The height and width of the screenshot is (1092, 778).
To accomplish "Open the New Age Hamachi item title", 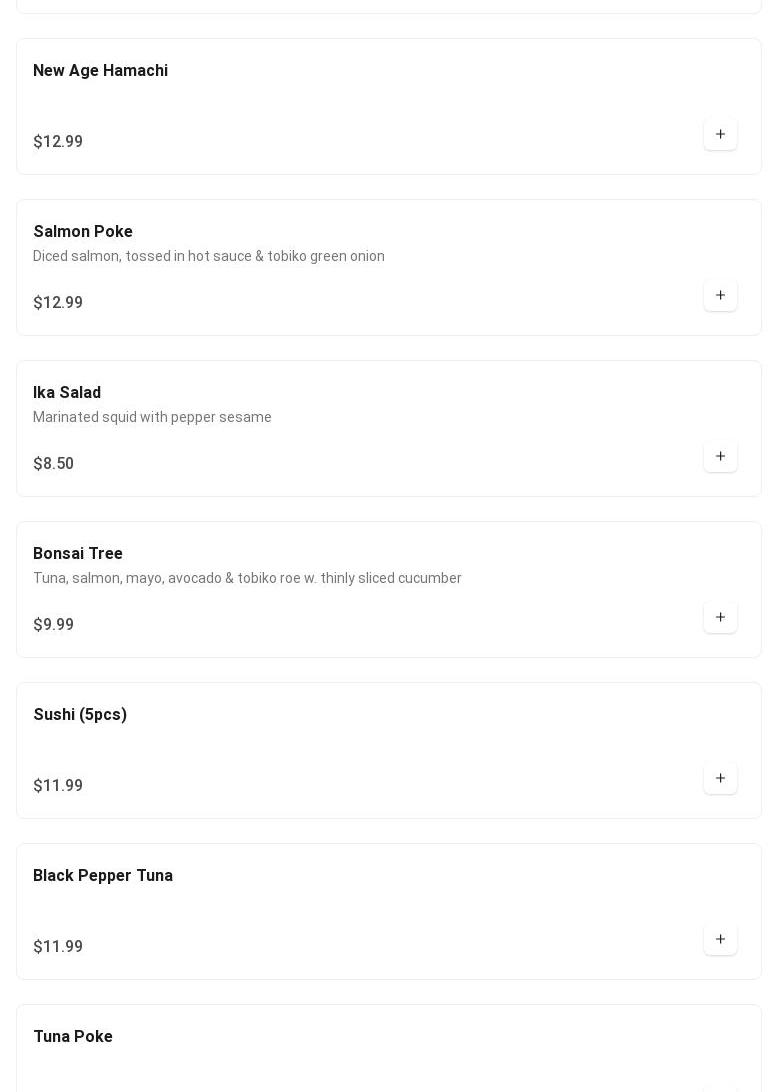I will (100, 71).
